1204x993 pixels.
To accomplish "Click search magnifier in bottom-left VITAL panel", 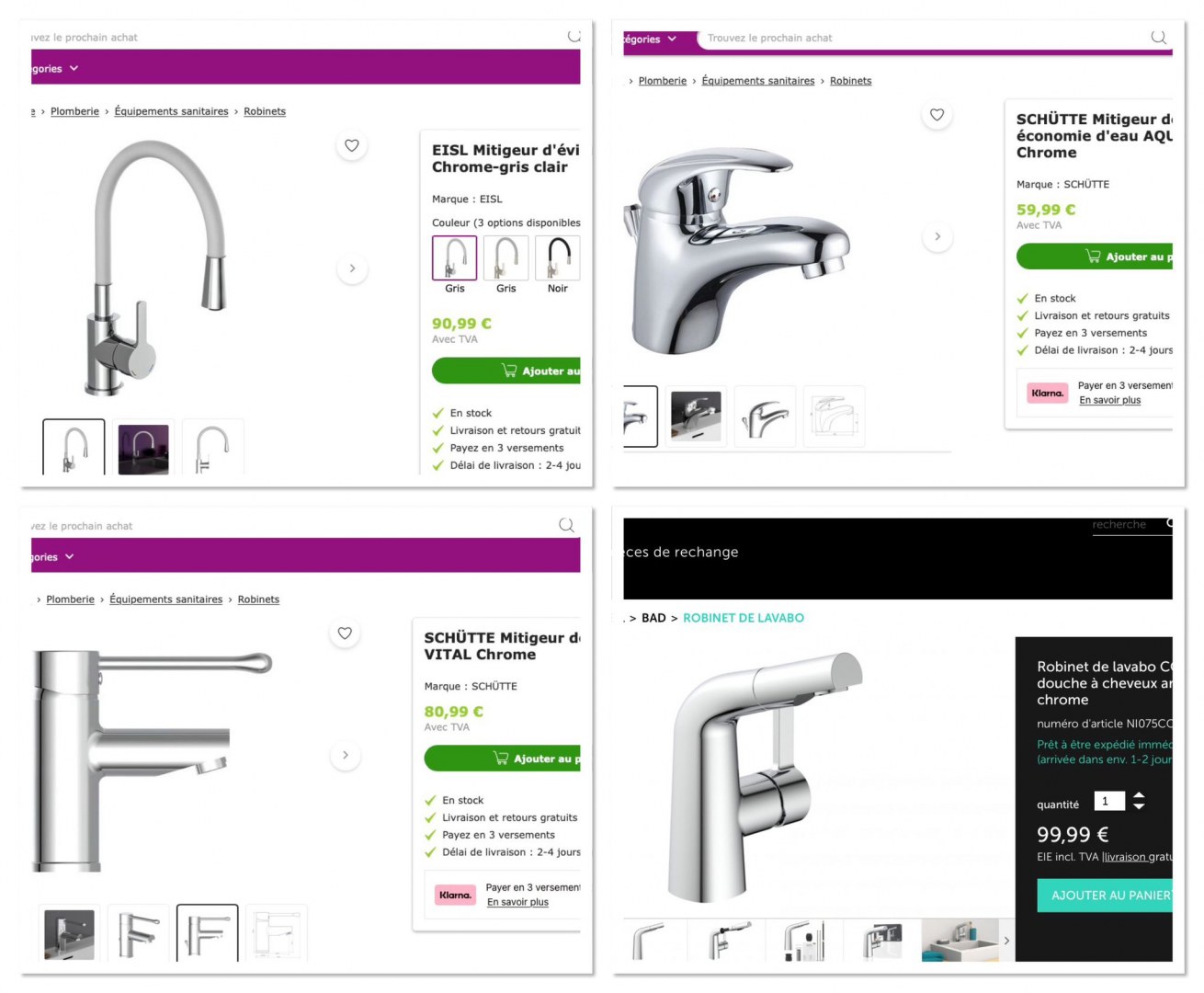I will (566, 525).
